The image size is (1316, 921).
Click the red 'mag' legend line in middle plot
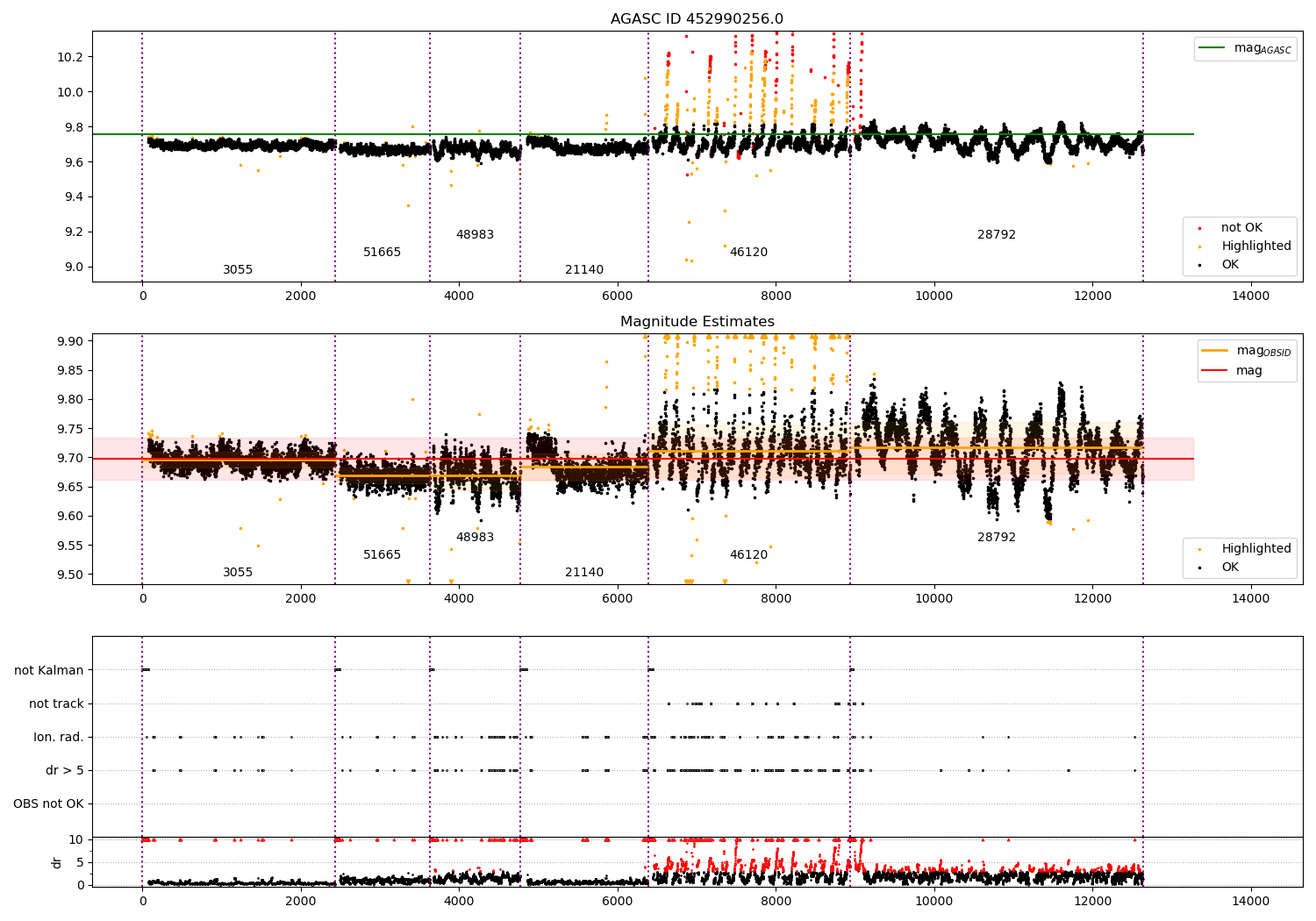(1215, 370)
